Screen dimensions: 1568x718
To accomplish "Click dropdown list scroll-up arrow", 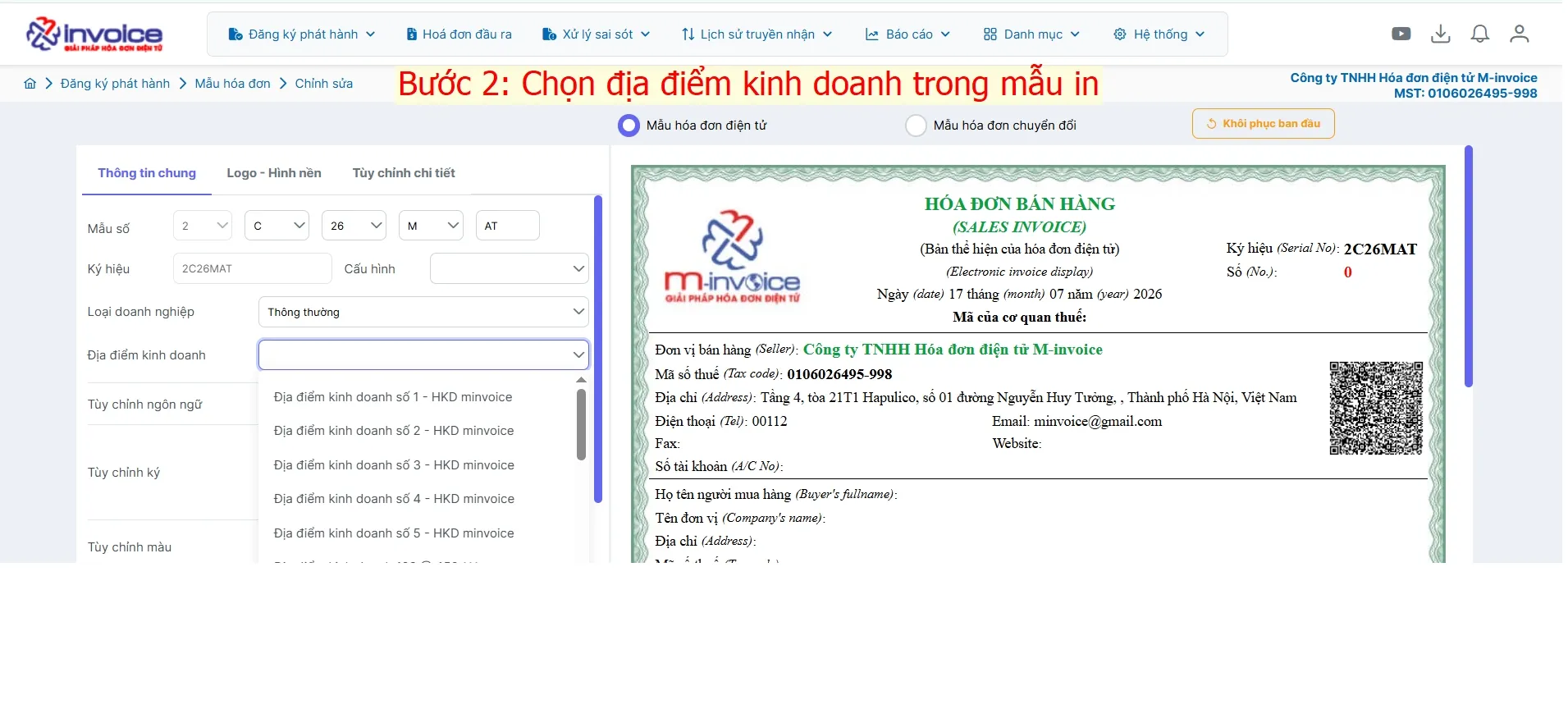I will click(581, 380).
